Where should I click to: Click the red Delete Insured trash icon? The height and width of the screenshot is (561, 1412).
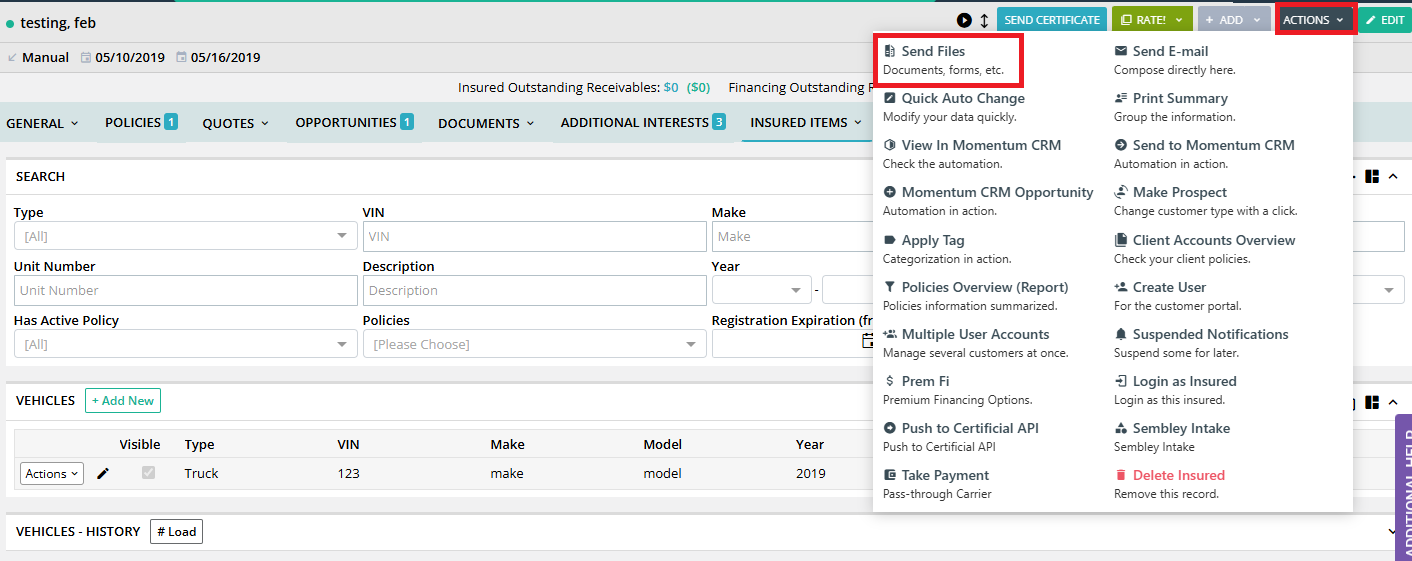click(x=1121, y=475)
